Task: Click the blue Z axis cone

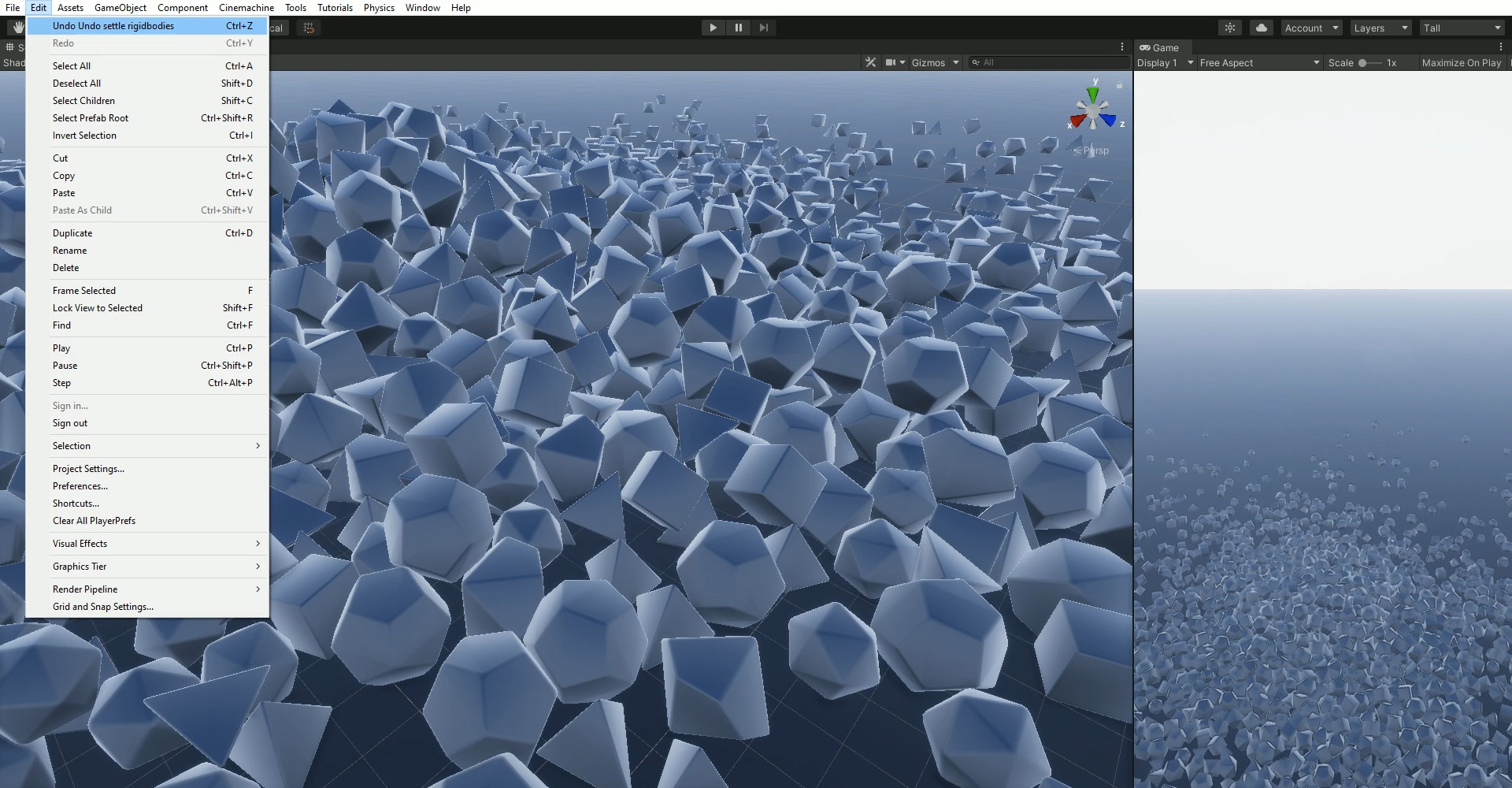Action: point(1108,120)
